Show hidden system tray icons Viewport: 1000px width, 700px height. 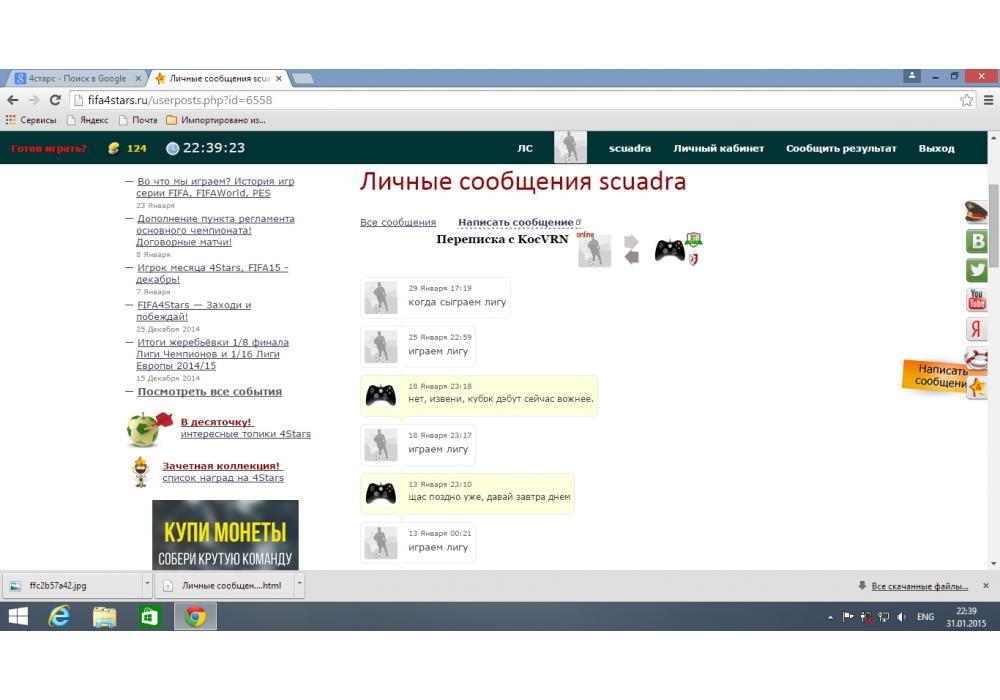[829, 617]
